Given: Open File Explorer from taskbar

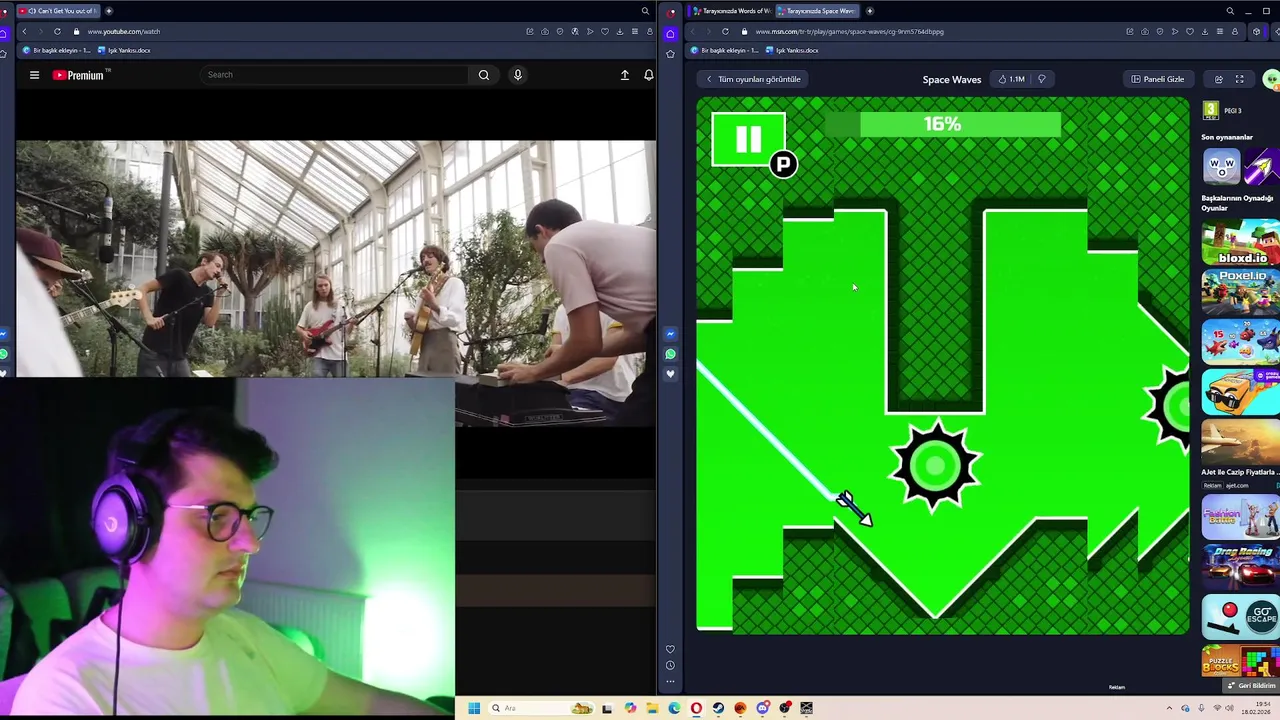Looking at the screenshot, I should [652, 708].
